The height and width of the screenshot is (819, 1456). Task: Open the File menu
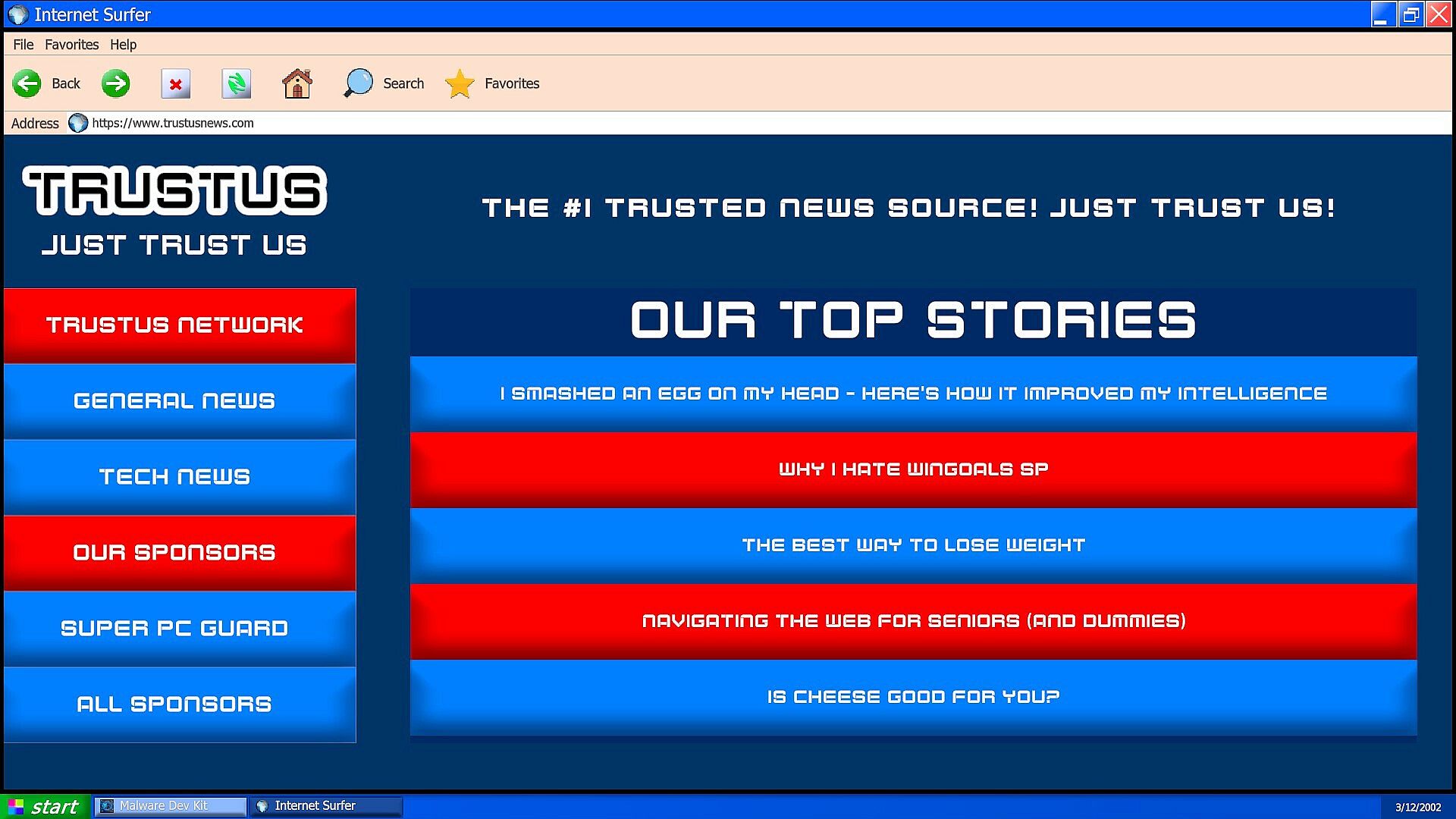(x=23, y=45)
